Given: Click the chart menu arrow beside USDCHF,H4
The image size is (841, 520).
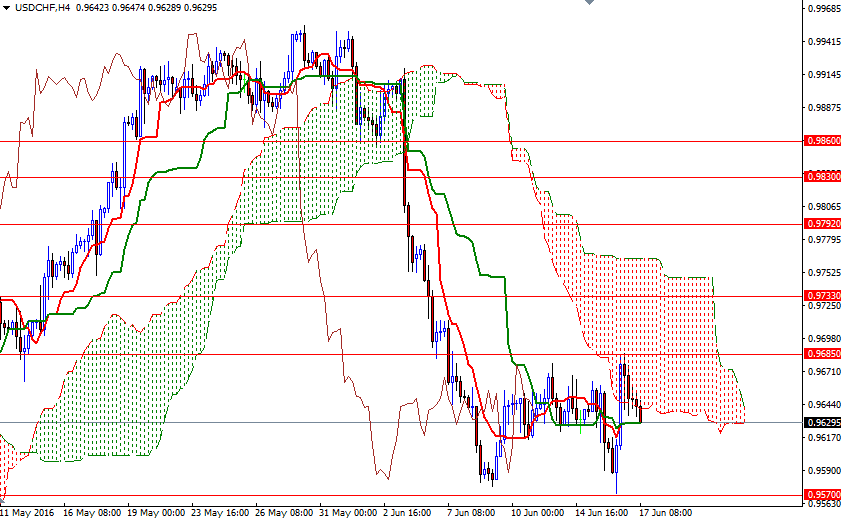Looking at the screenshot, I should click(6, 8).
